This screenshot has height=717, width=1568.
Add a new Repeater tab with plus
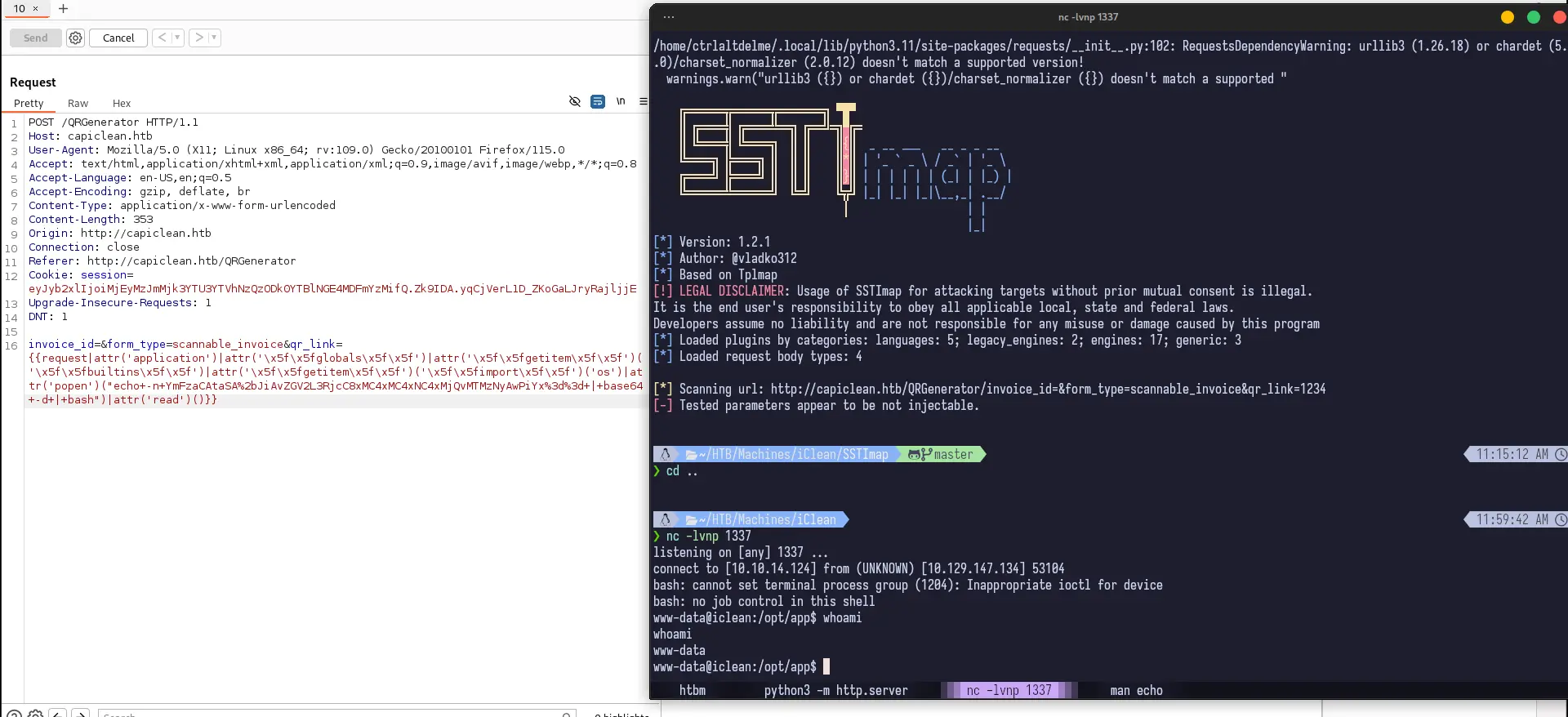coord(63,8)
